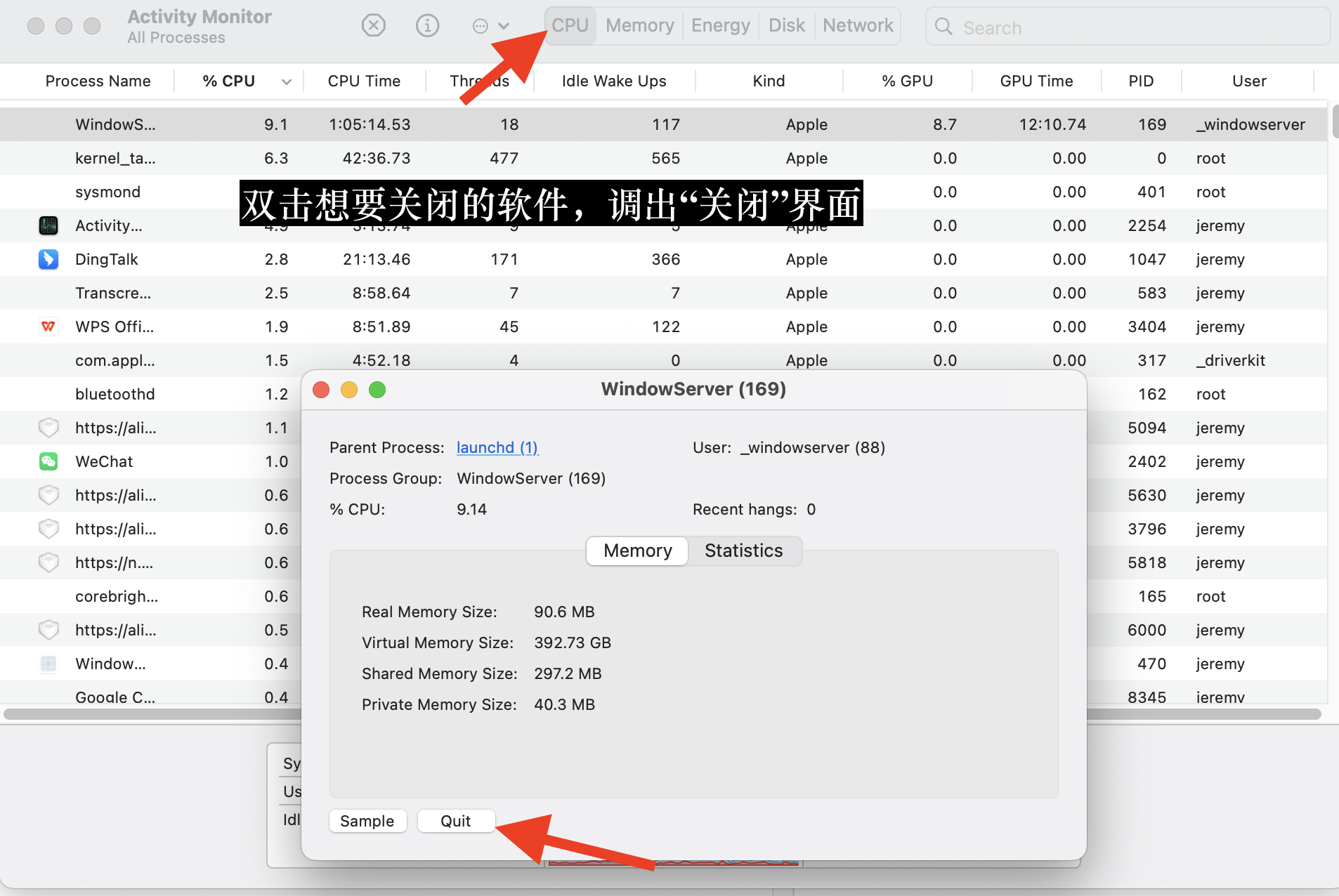Click the % CPU 9.14 value in dialog
This screenshot has height=896, width=1339.
(471, 509)
